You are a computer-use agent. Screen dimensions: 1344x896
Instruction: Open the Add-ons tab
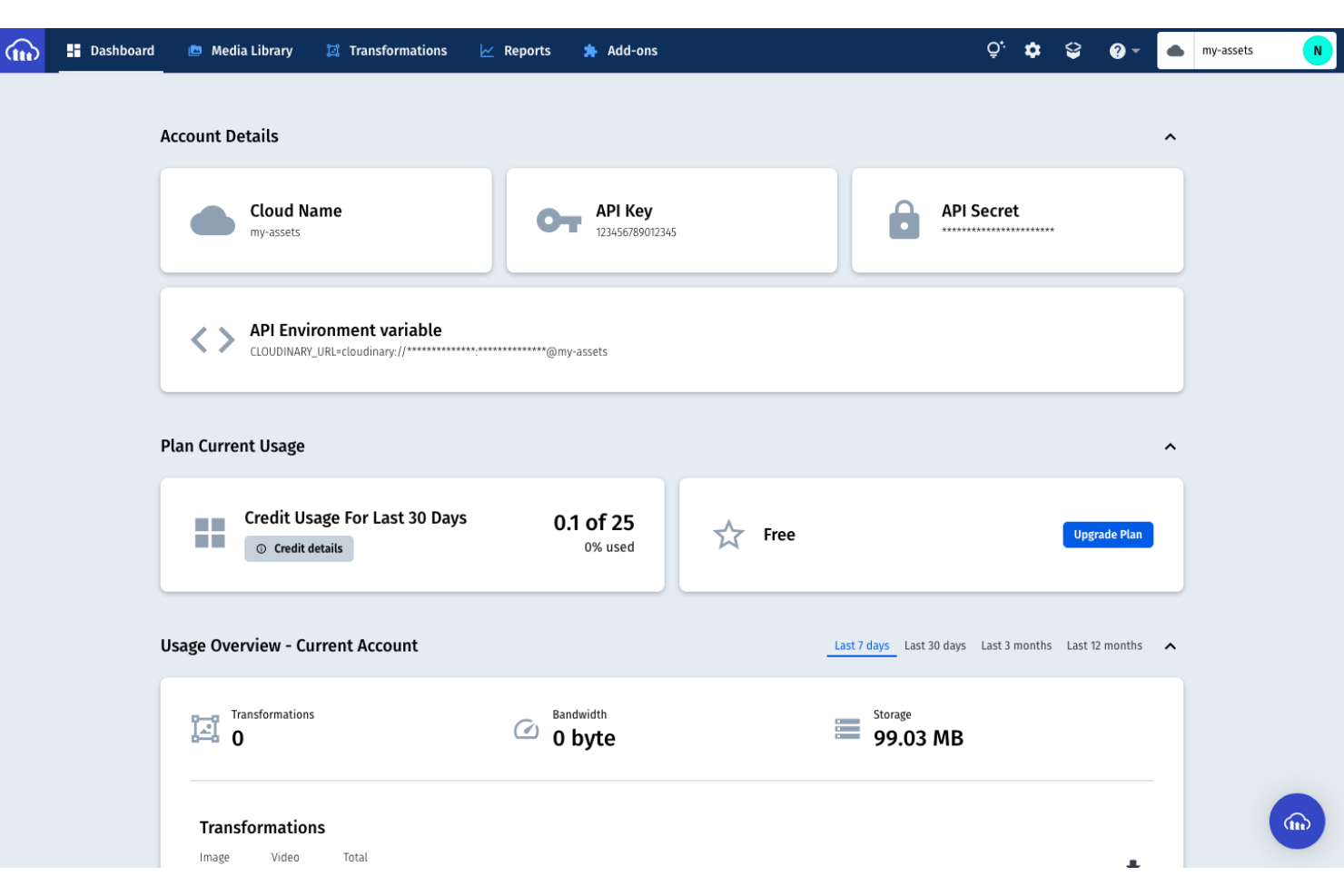click(620, 51)
